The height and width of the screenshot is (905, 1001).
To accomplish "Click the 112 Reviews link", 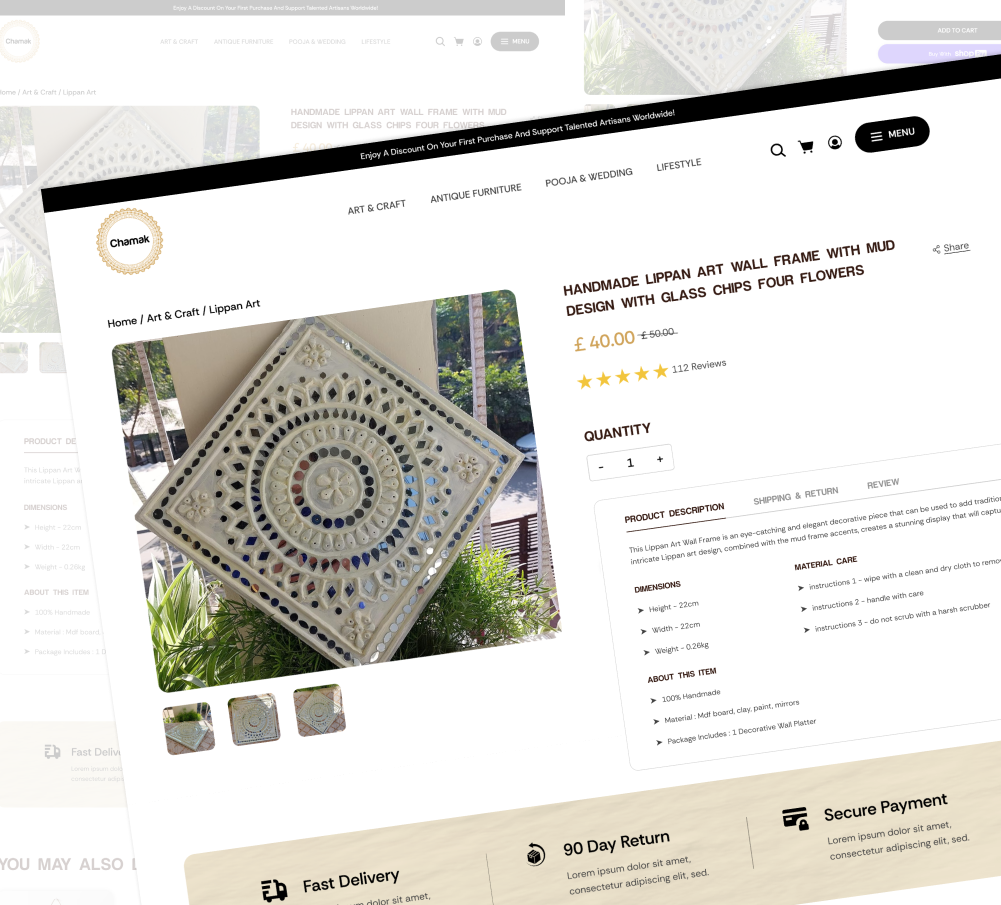I will [699, 366].
